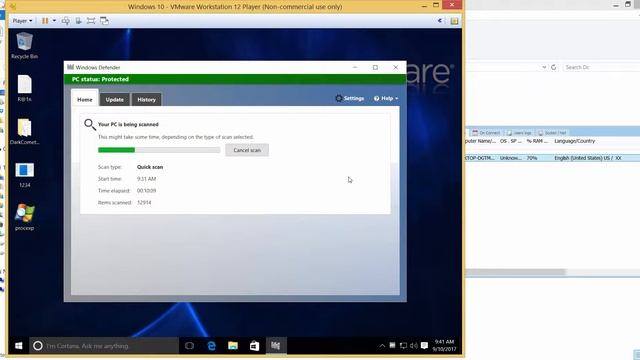
Task: Click the 'PC status: Protected' banner
Action: point(235,79)
